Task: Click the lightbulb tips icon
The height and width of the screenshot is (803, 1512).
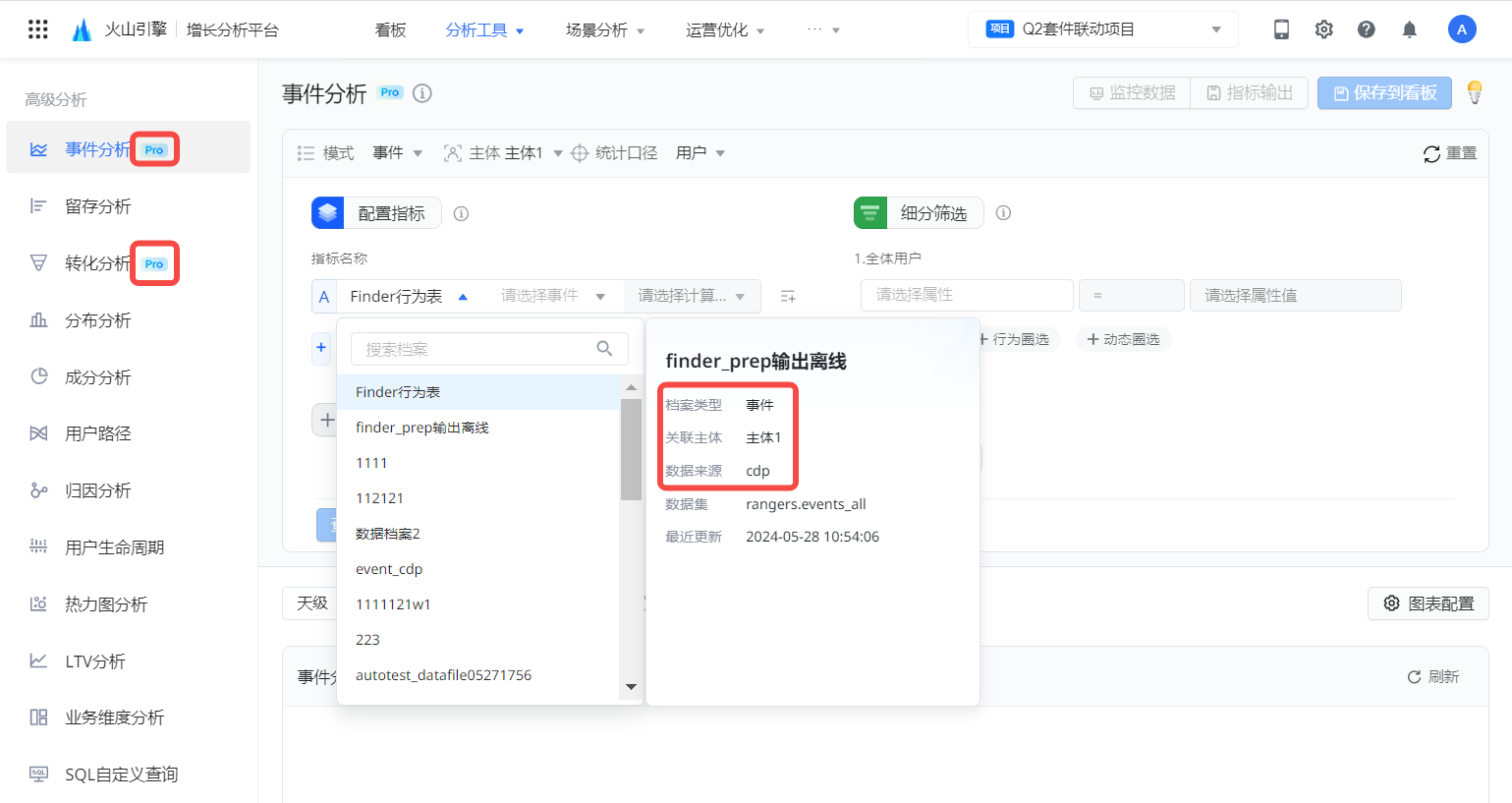Action: point(1475,92)
